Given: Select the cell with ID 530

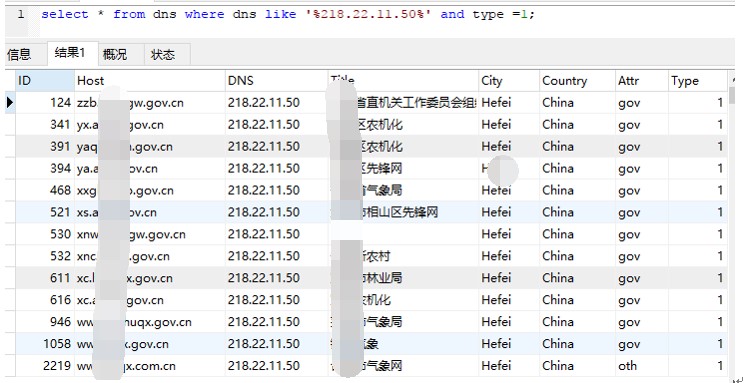Looking at the screenshot, I should click(x=45, y=234).
